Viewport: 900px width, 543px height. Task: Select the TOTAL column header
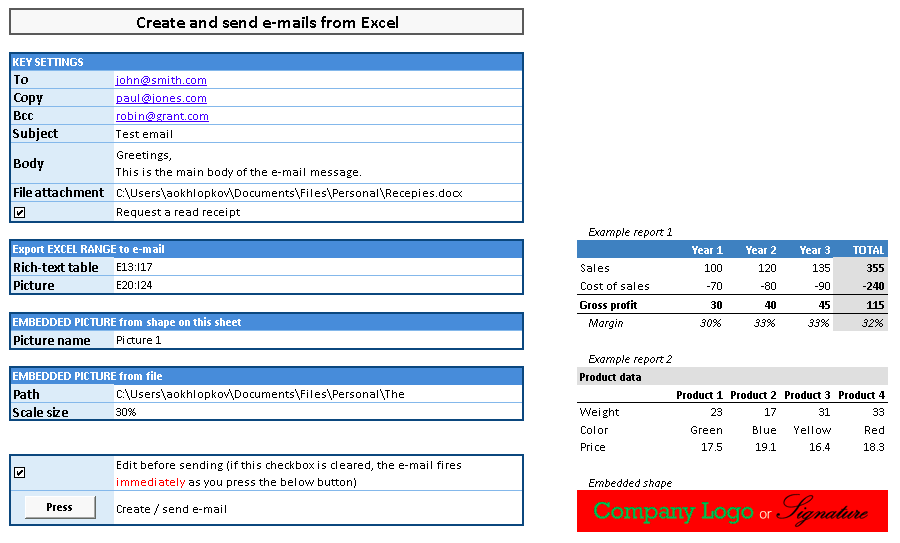(868, 250)
